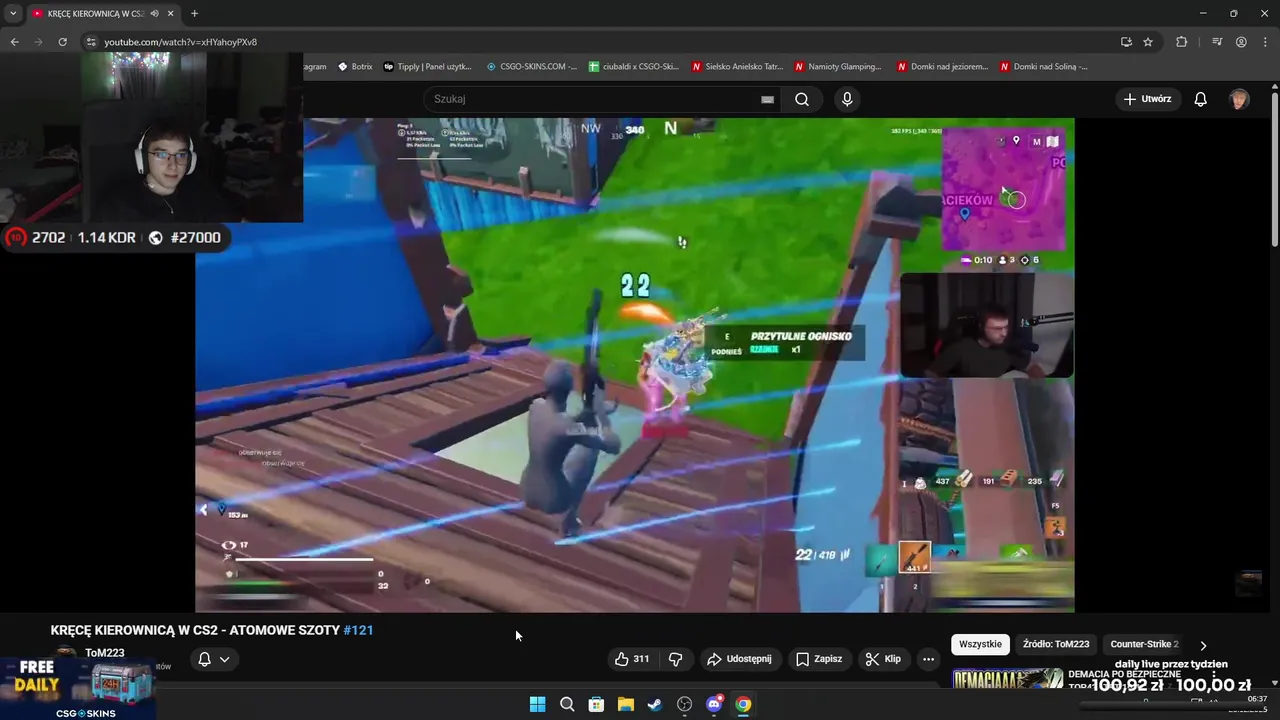
Task: Go back to previous page
Action: 14,42
